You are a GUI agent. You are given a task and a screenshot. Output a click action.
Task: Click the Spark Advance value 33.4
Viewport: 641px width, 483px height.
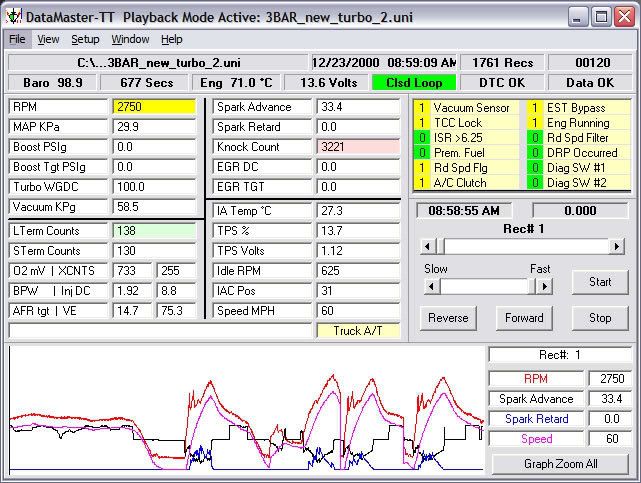358,107
